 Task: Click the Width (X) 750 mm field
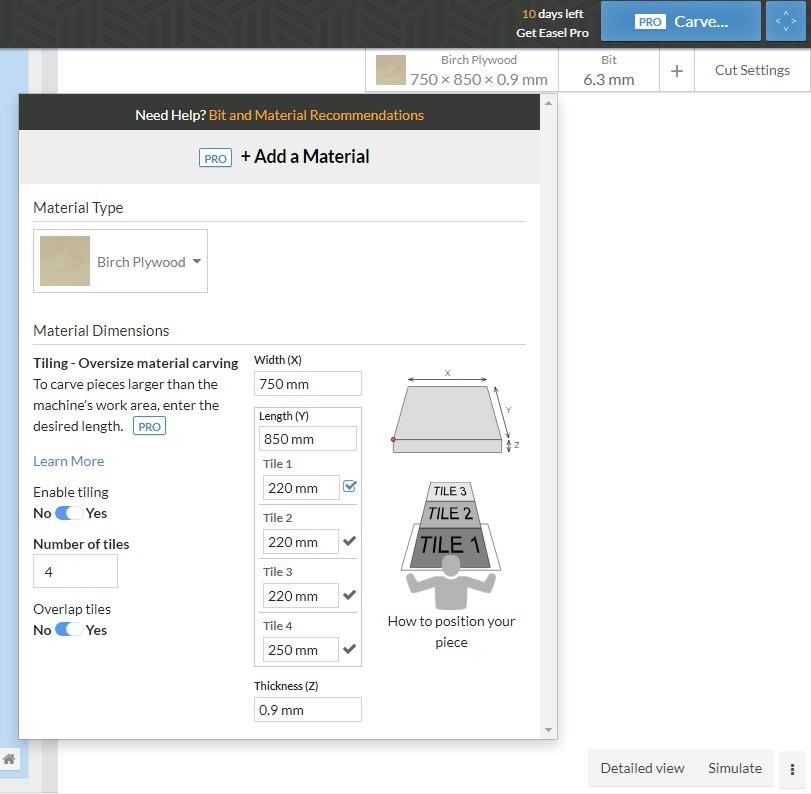pos(308,384)
